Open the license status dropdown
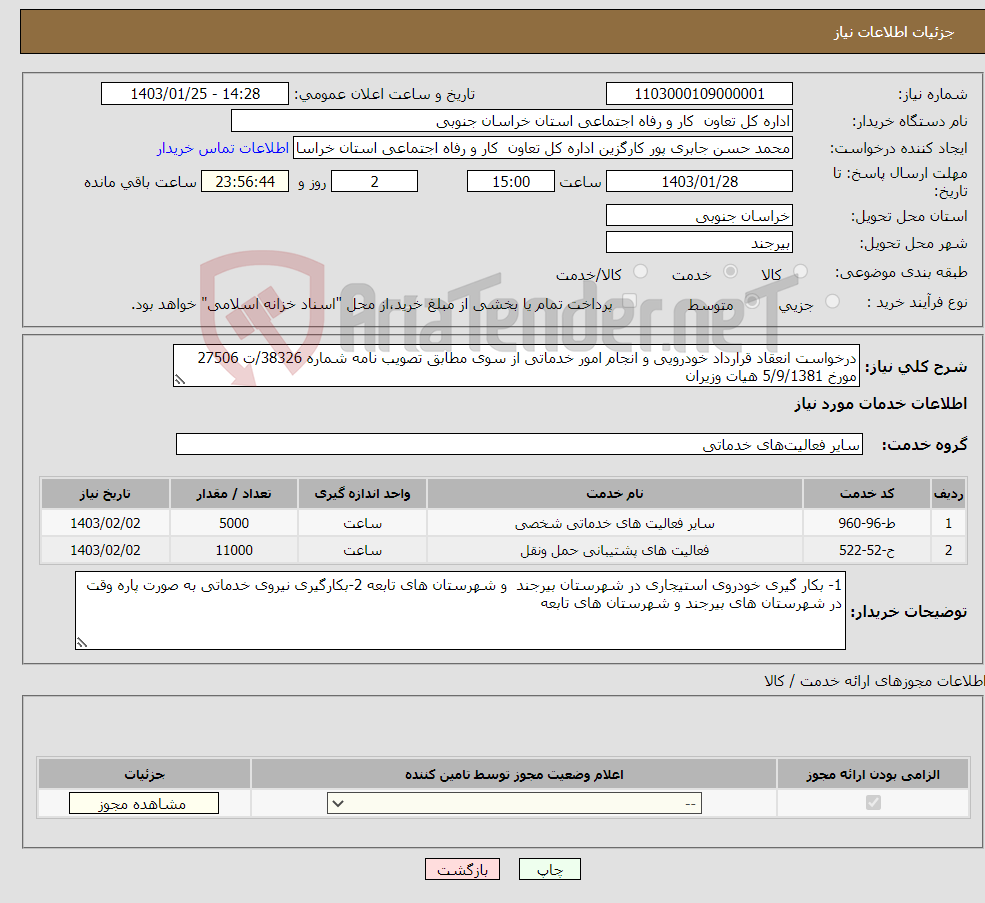The height and width of the screenshot is (903, 985). pos(514,803)
